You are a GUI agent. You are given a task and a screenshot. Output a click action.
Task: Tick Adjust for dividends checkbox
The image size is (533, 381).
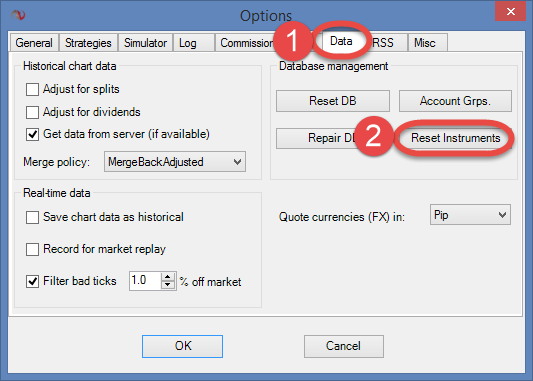(32, 112)
